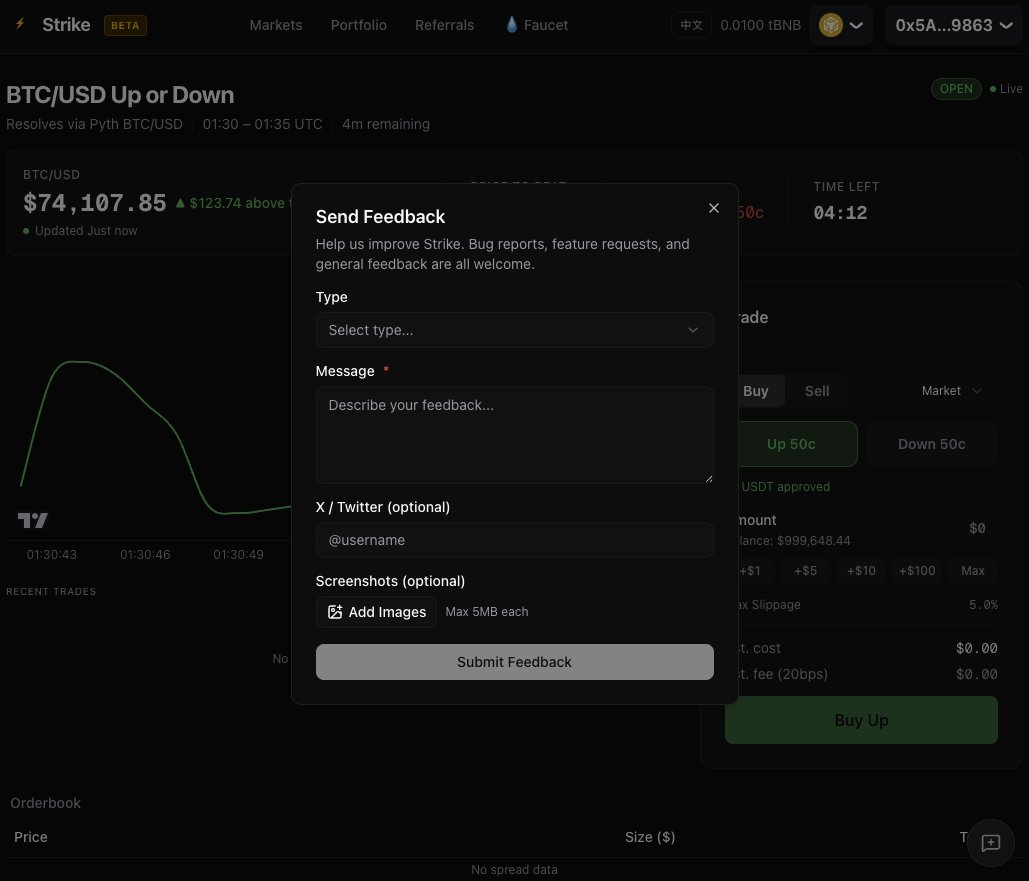The image size is (1029, 881).
Task: Click the $74,107.85 BTC price
Action: coord(94,203)
